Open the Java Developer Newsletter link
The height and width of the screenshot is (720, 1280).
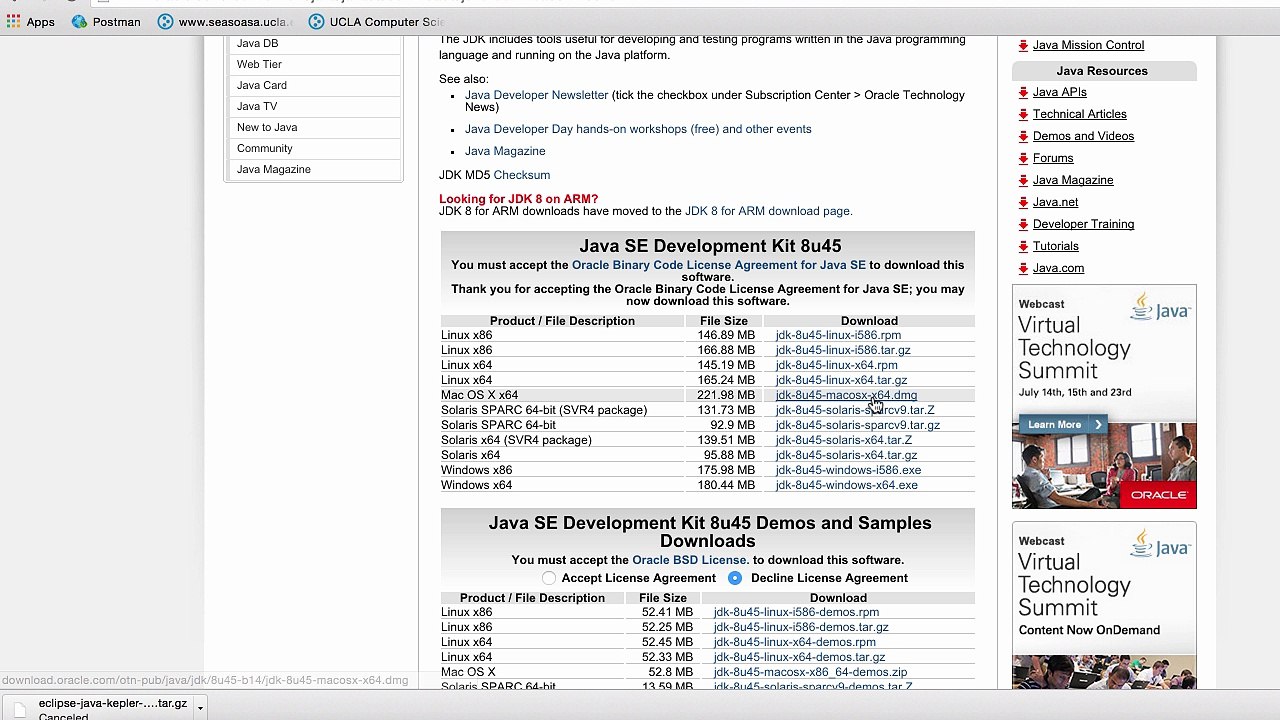coord(536,95)
